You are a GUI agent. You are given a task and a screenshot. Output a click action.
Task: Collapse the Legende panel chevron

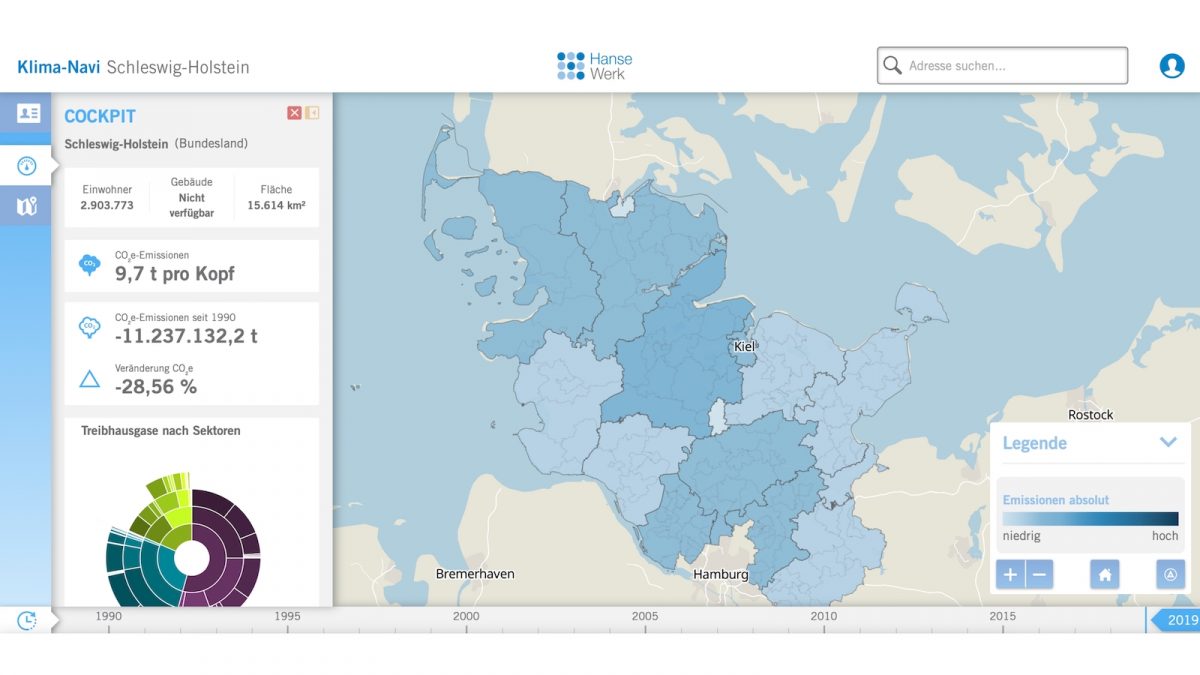click(x=1167, y=442)
